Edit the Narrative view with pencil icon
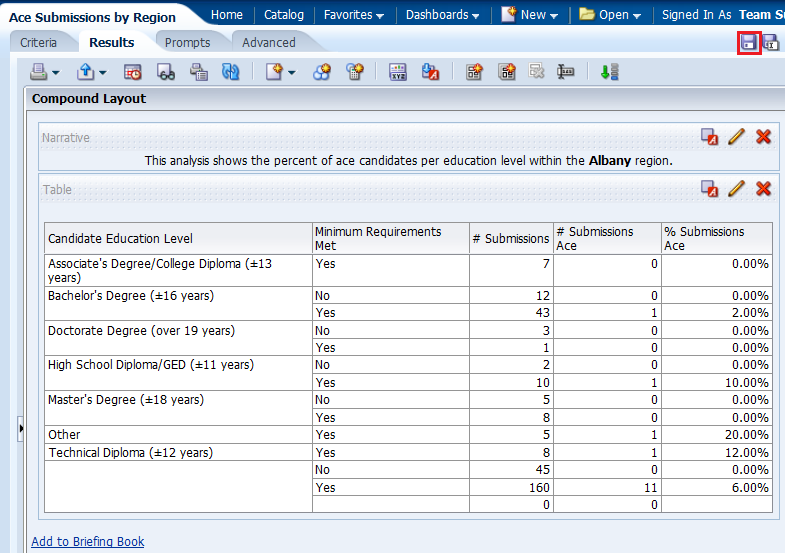Image resolution: width=785 pixels, height=553 pixels. click(x=737, y=137)
